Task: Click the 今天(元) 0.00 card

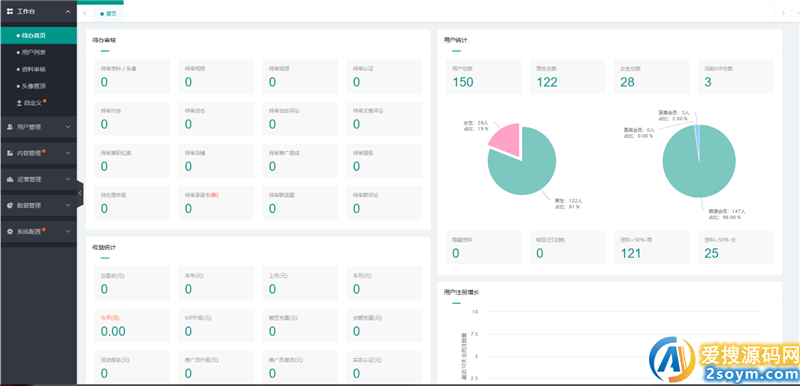Action: tap(132, 325)
